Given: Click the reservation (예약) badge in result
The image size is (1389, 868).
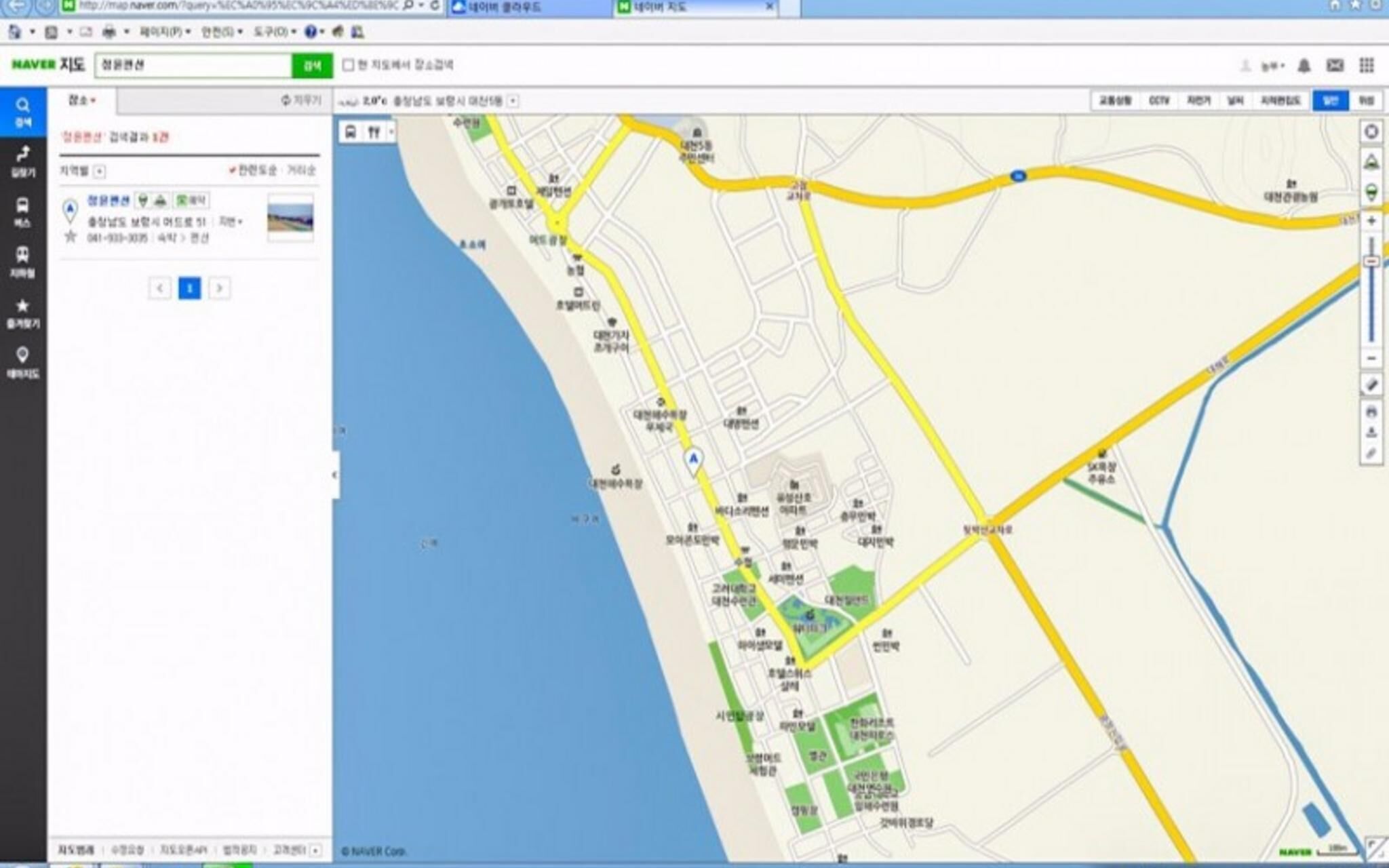Looking at the screenshot, I should [x=191, y=200].
